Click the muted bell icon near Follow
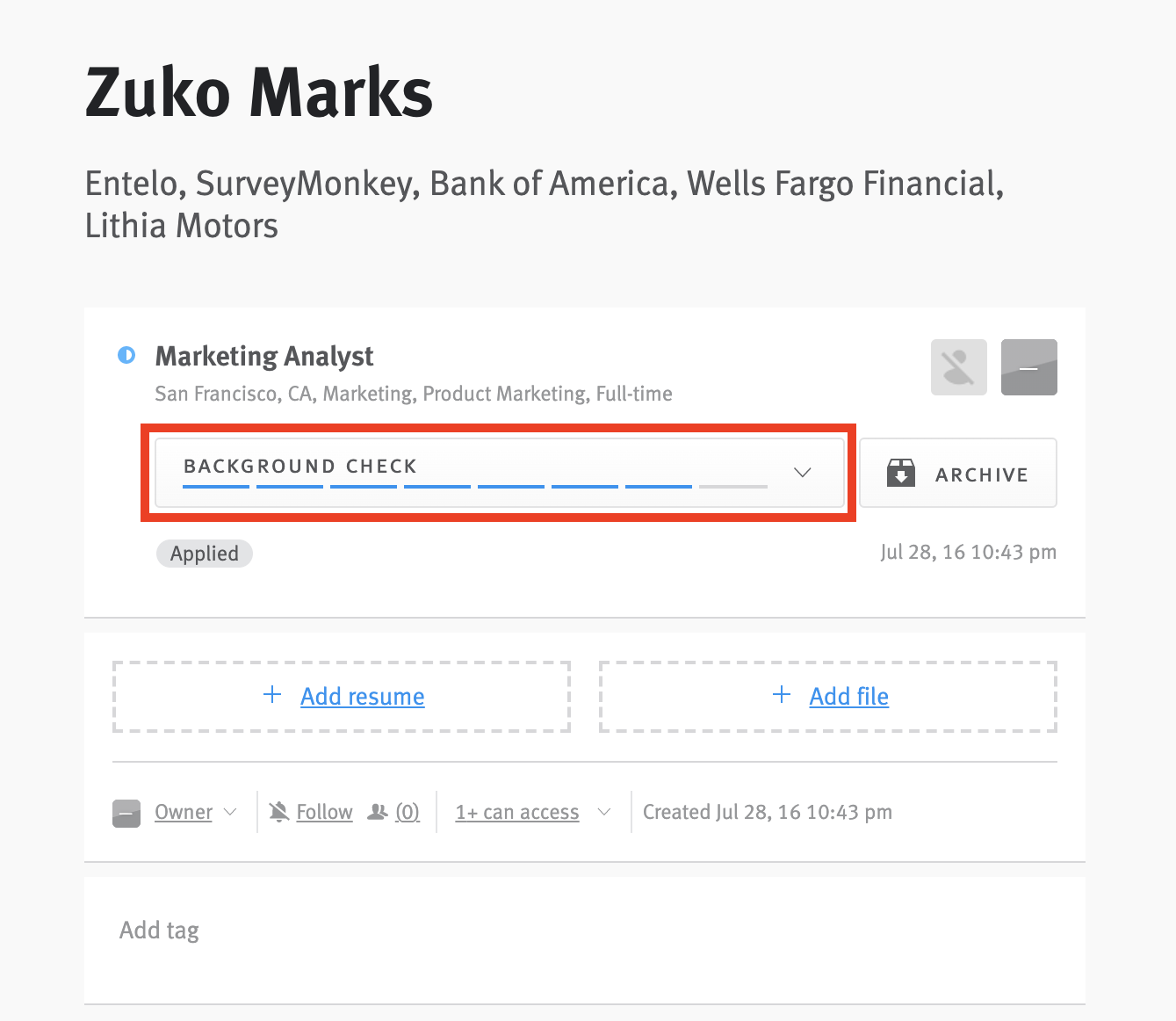 [279, 812]
